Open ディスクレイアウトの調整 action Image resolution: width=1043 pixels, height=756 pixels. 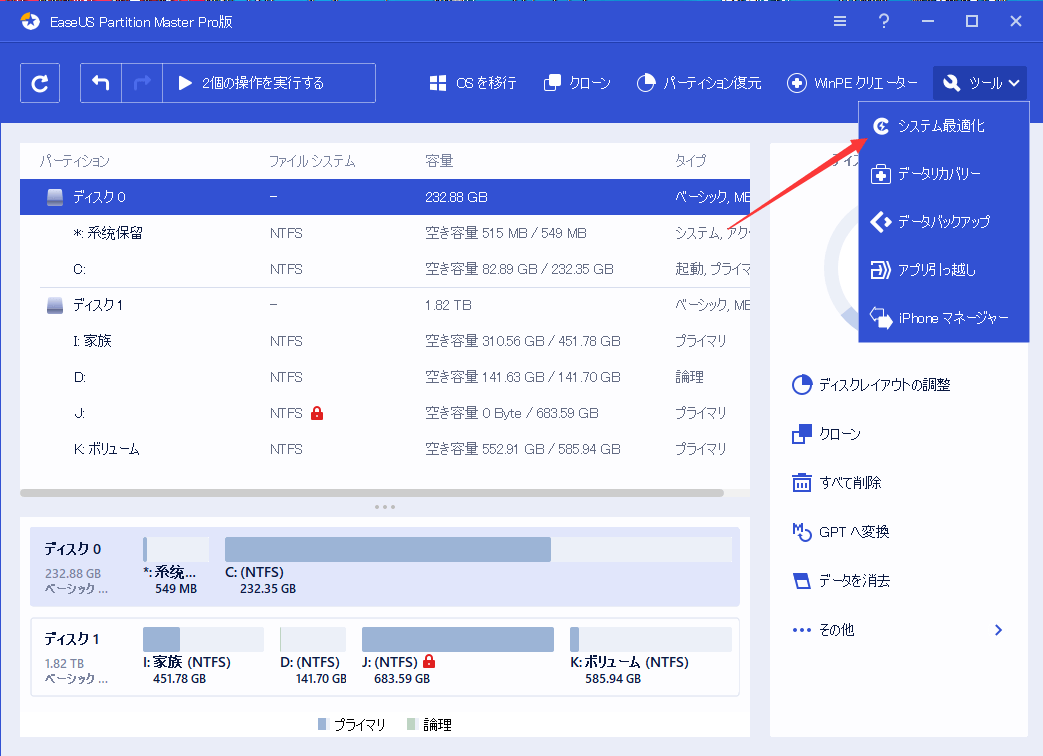tap(871, 385)
